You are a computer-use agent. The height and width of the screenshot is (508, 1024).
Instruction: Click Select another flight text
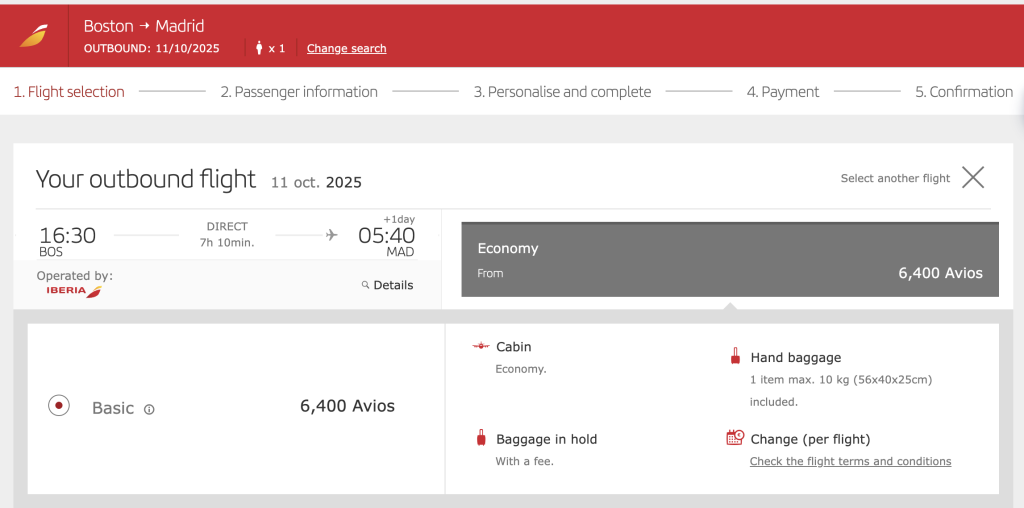pos(895,178)
